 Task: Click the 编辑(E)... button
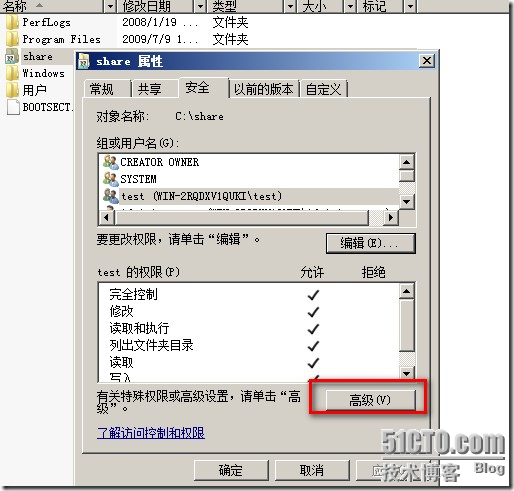371,243
